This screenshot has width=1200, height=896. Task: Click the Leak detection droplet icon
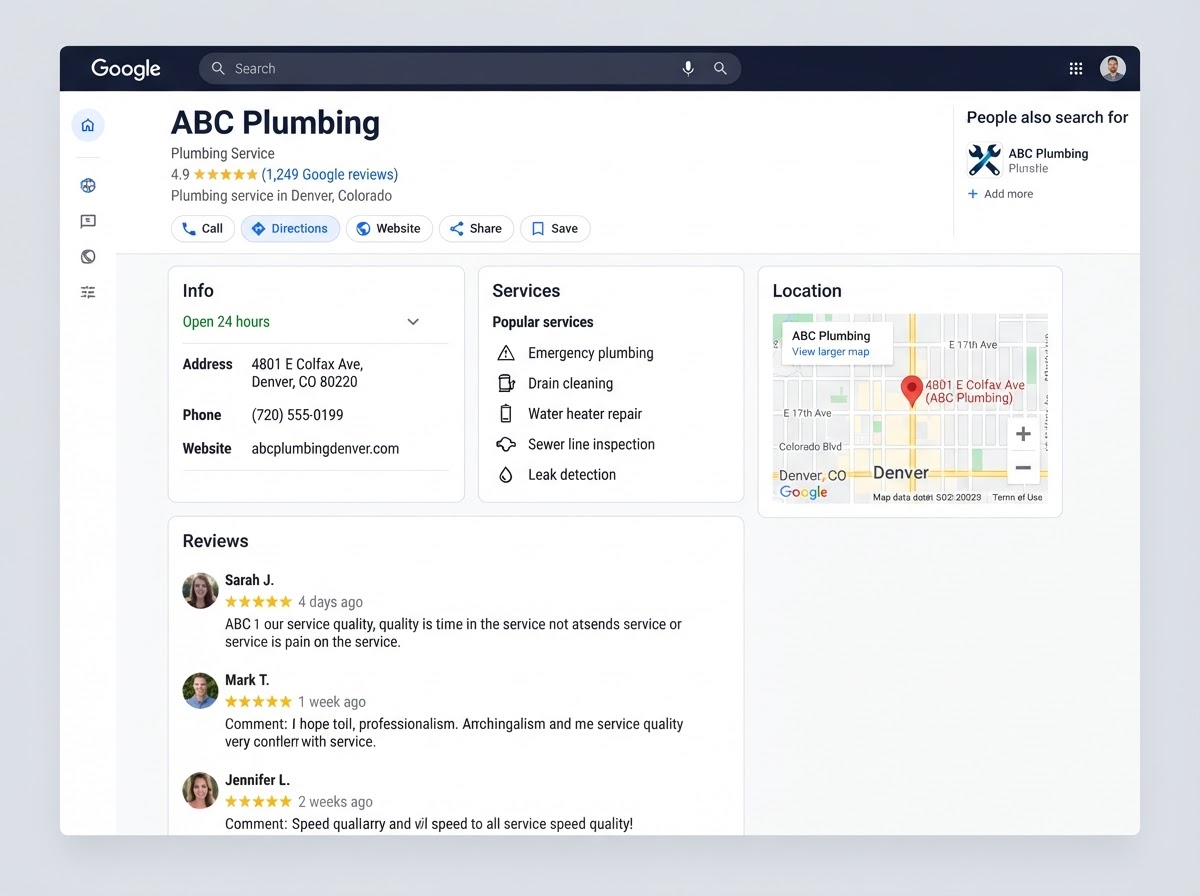(x=506, y=475)
